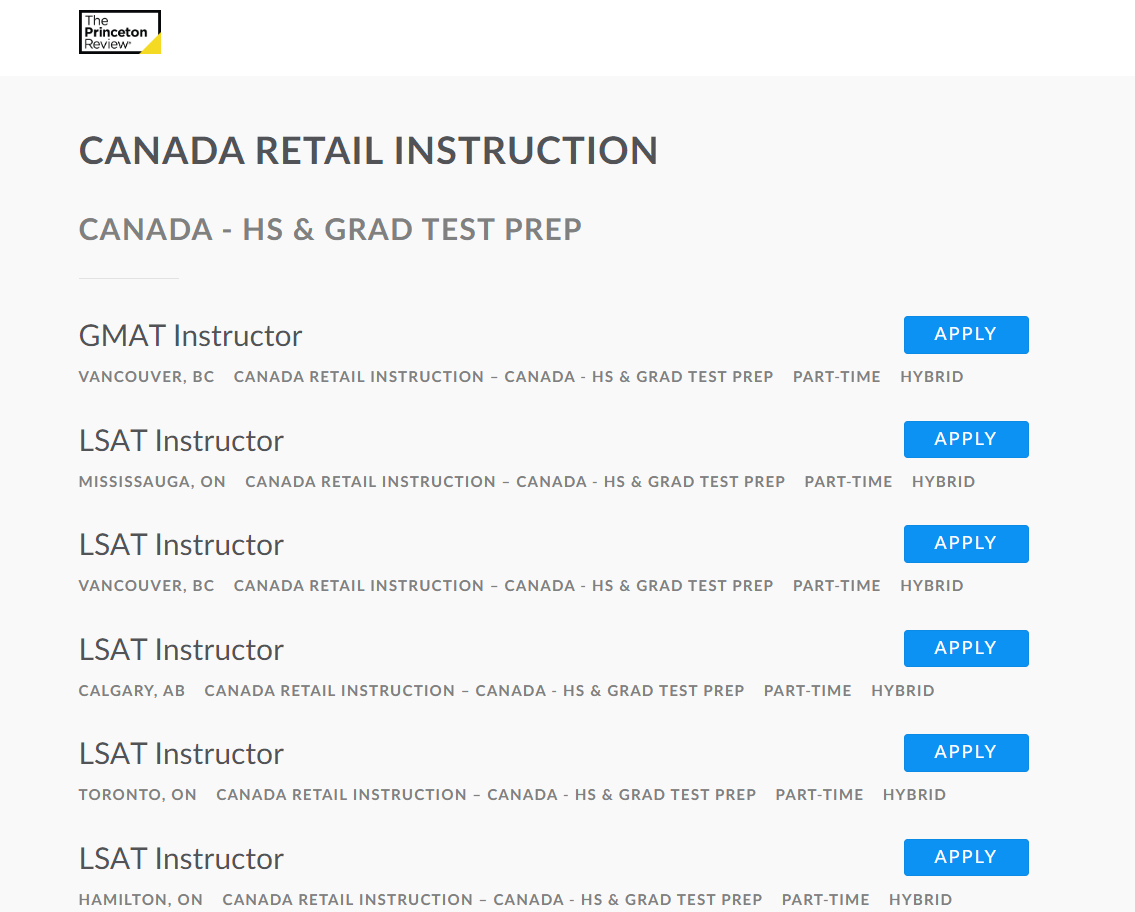1135x912 pixels.
Task: Click the Canada Retail Instruction page heading
Action: (x=368, y=151)
